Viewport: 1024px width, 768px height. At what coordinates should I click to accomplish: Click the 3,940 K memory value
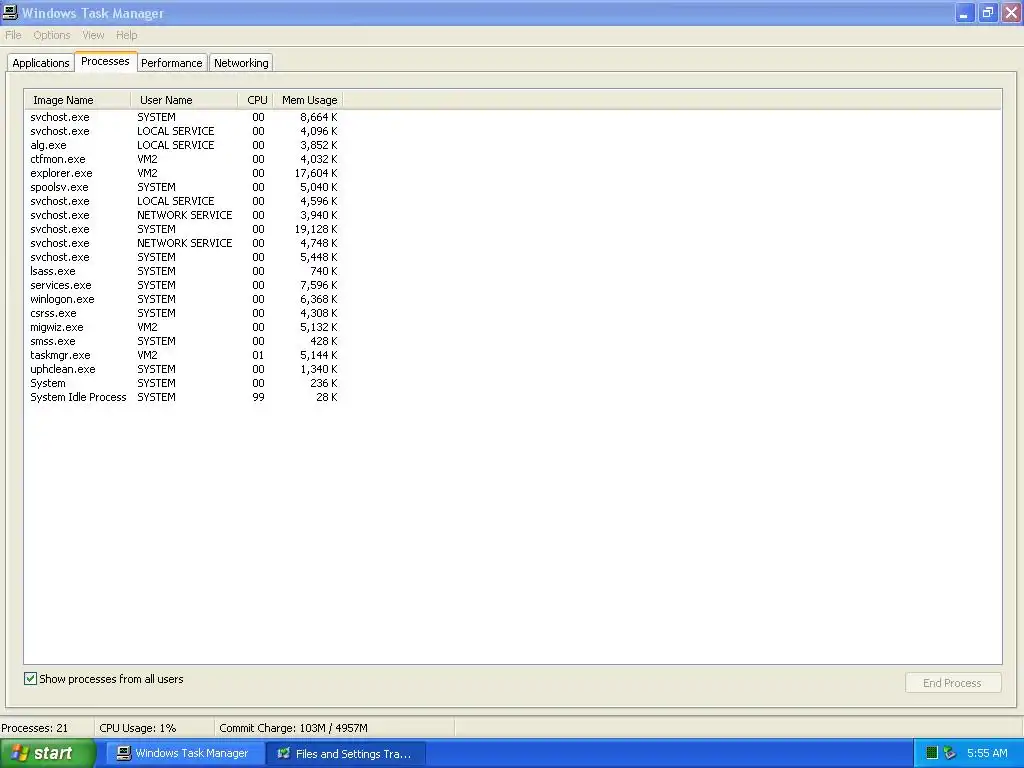[319, 216]
